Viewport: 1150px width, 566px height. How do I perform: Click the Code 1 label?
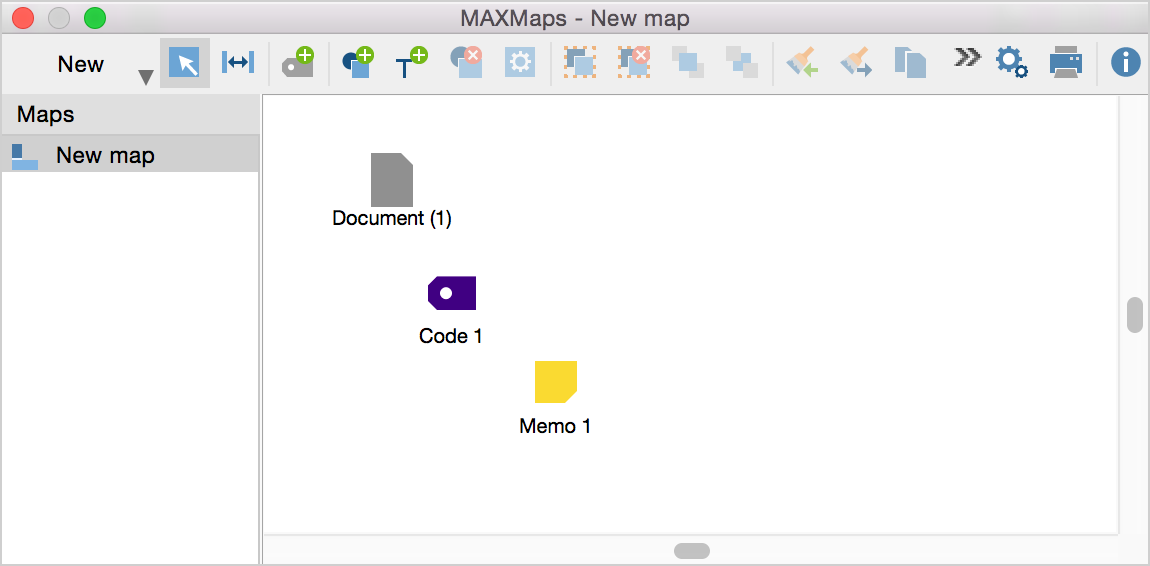click(450, 336)
